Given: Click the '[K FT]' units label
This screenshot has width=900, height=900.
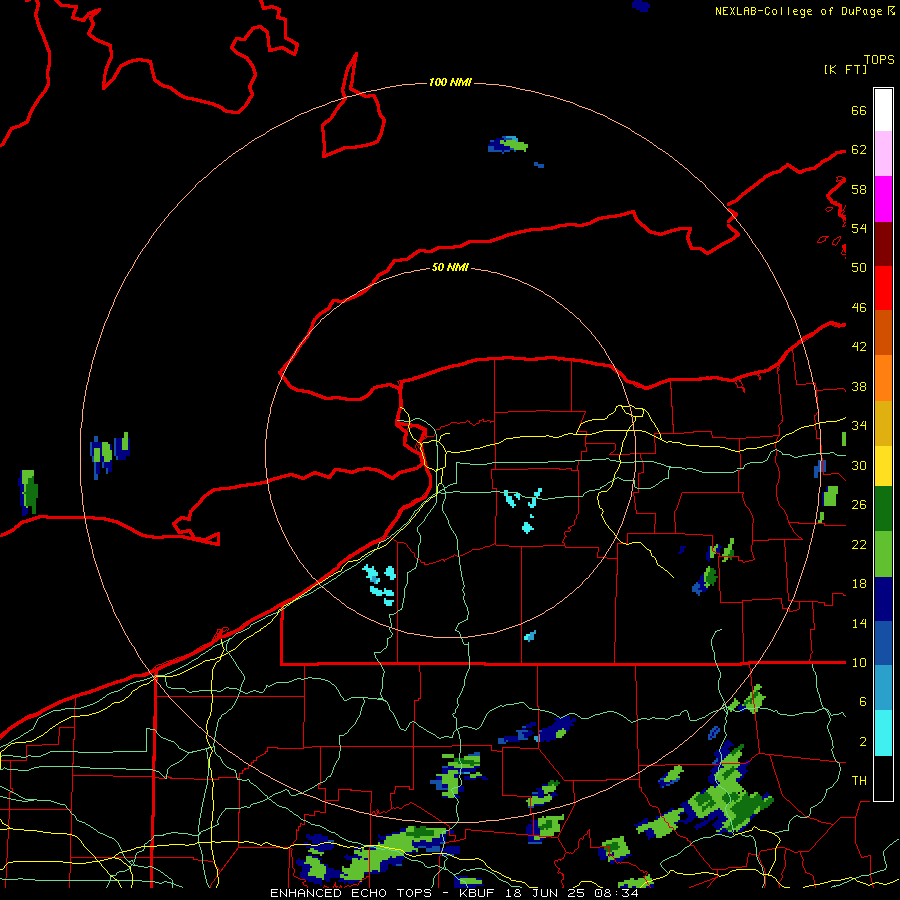Looking at the screenshot, I should click(845, 69).
